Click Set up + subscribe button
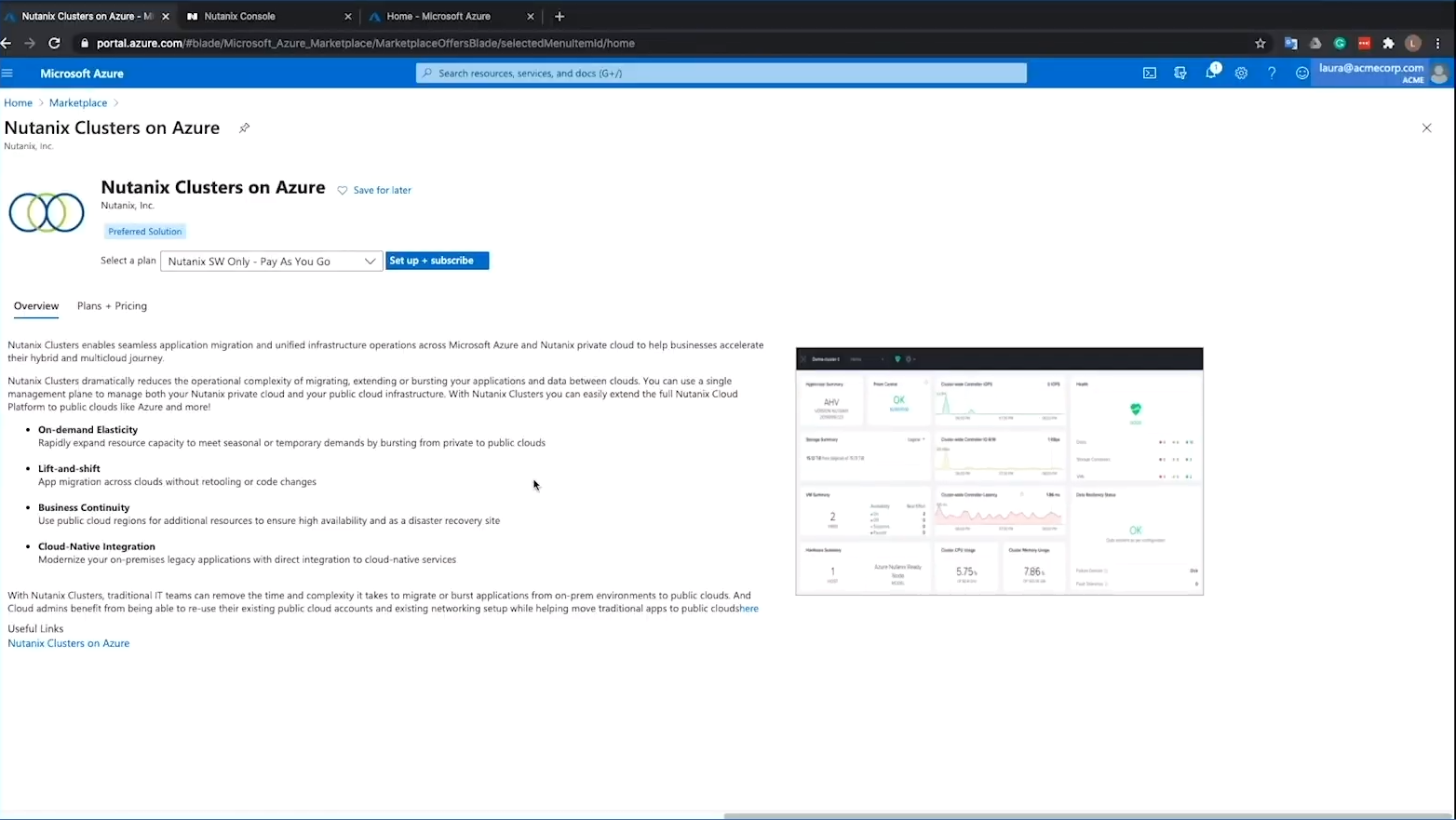This screenshot has width=1456, height=820. tap(437, 261)
